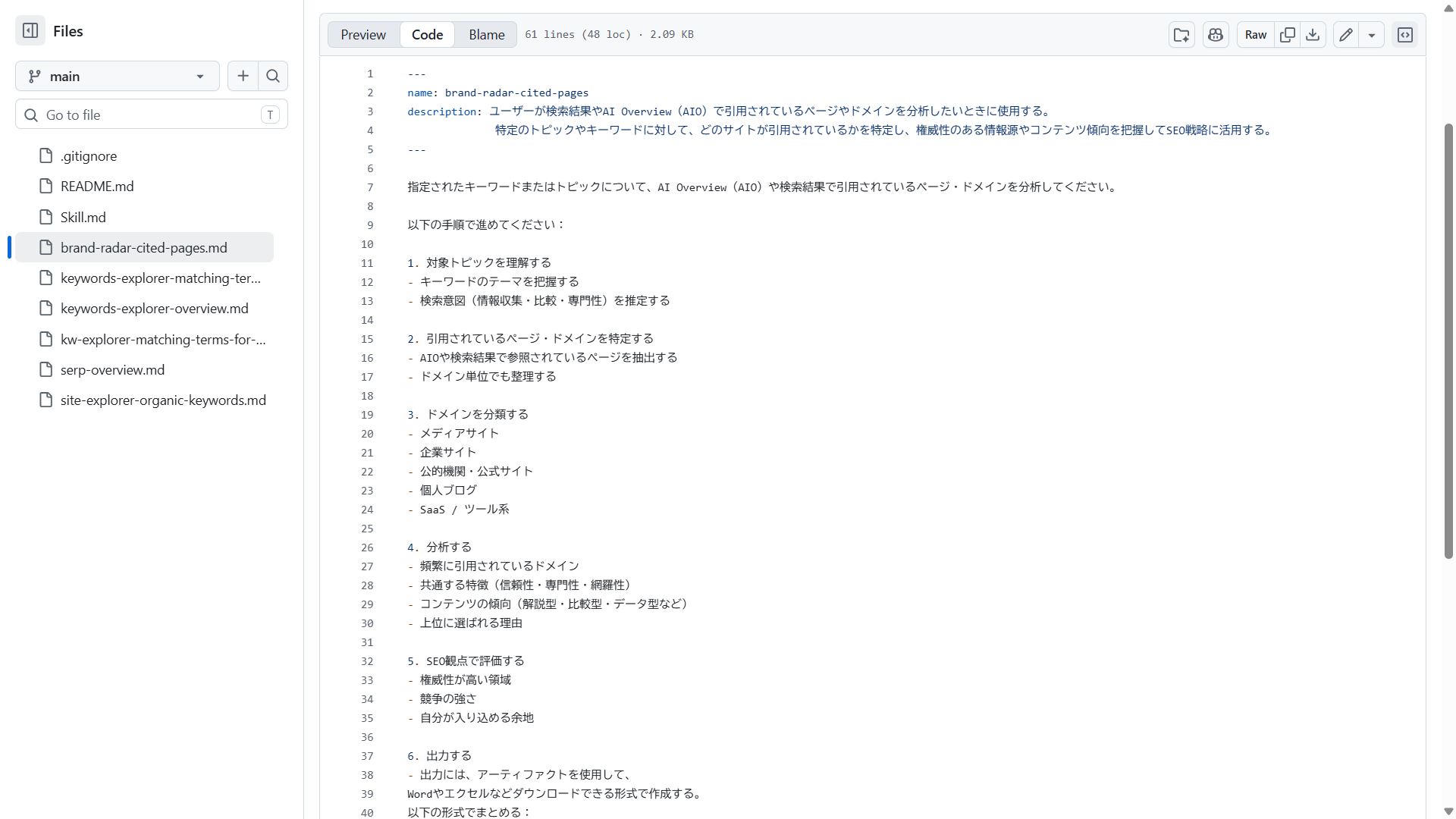Open Copilot for this file
The width and height of the screenshot is (1456, 819).
pyautogui.click(x=1215, y=35)
